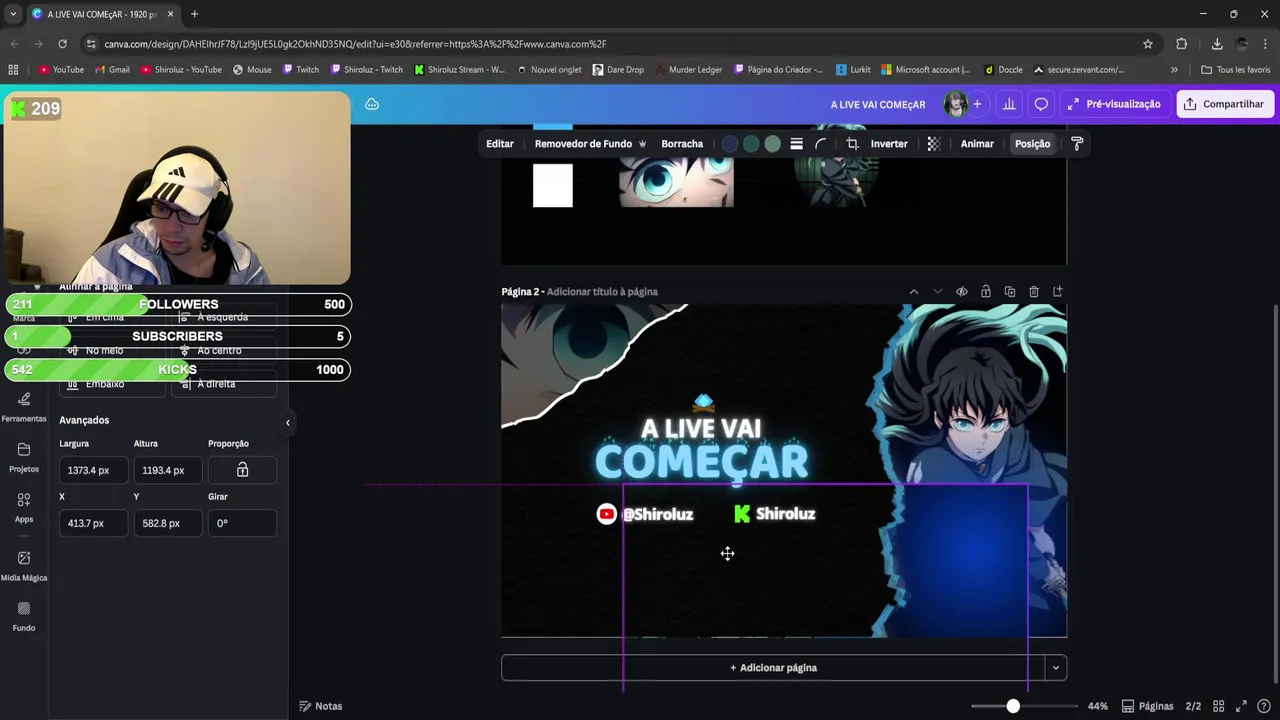Enter fullscreen presentation mode icon
Screen dimensions: 1280x720
coord(1241,706)
